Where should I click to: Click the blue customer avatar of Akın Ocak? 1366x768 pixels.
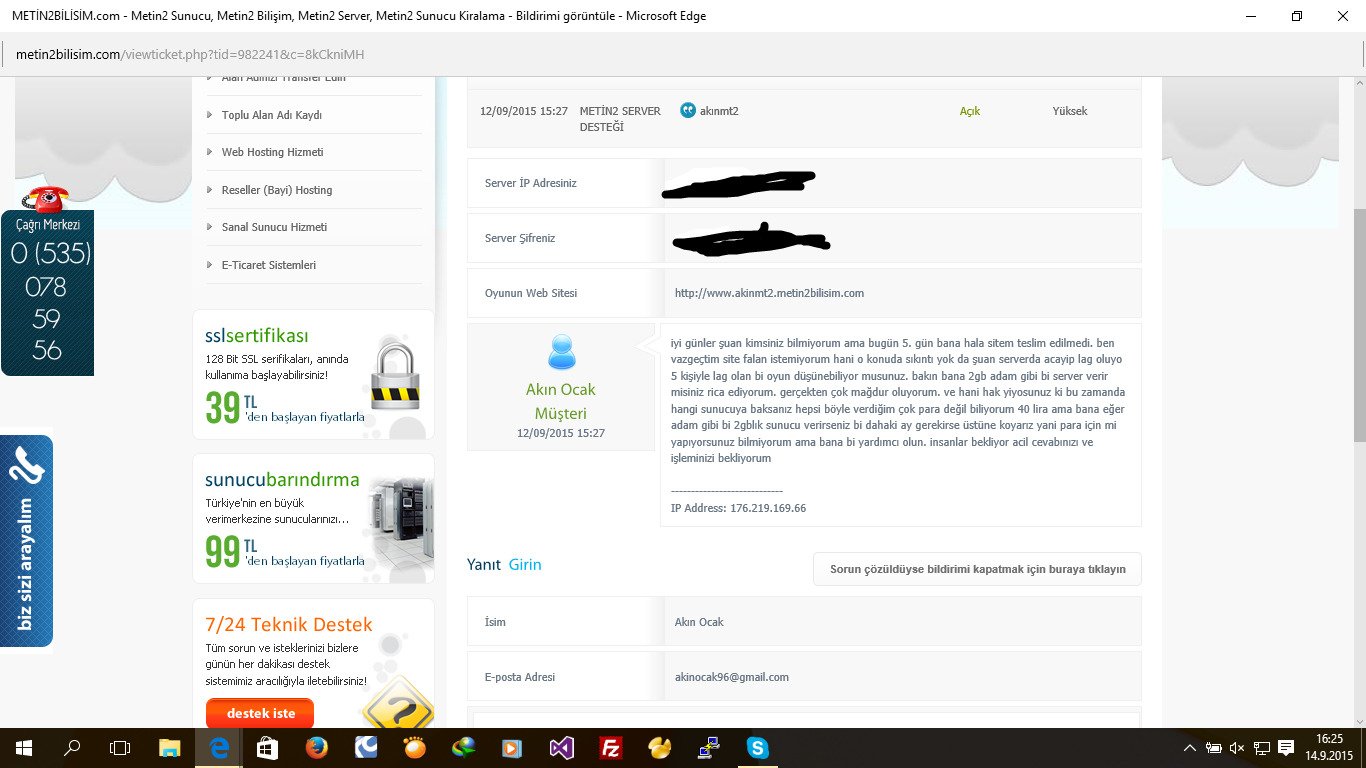tap(561, 353)
